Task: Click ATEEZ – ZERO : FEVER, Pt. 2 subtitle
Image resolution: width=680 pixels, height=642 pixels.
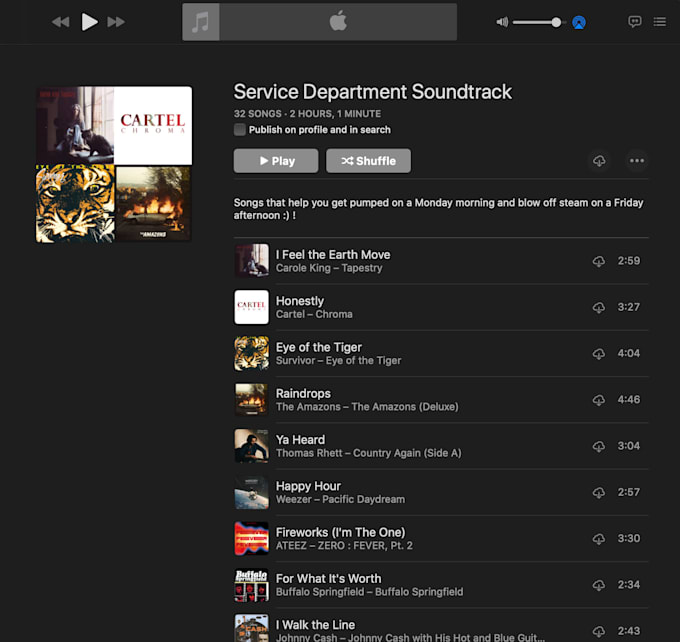Action: [344, 546]
